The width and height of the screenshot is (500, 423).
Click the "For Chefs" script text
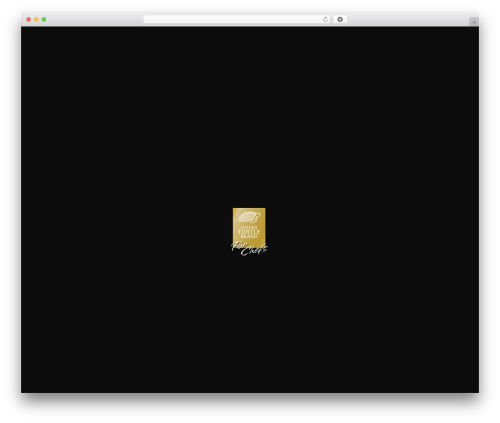coord(249,249)
